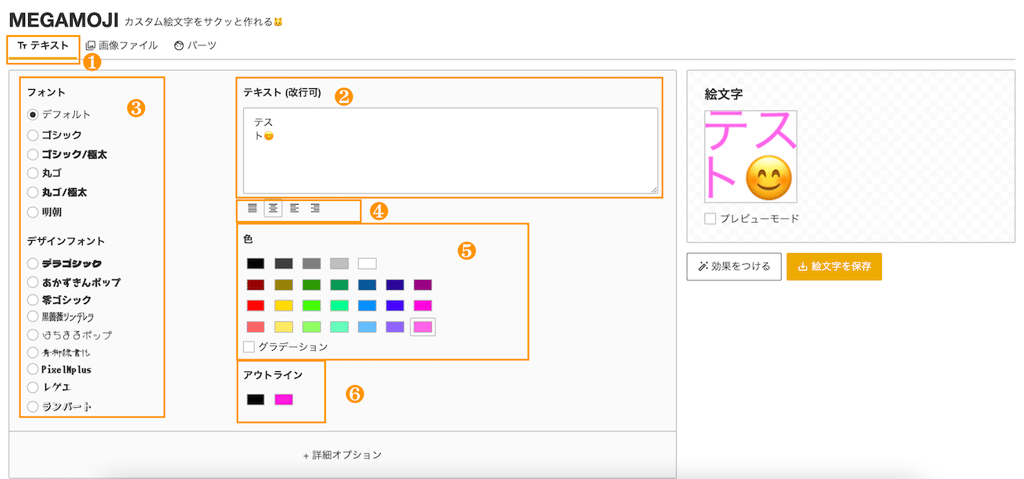Pick the dark green text color swatch

312,285
